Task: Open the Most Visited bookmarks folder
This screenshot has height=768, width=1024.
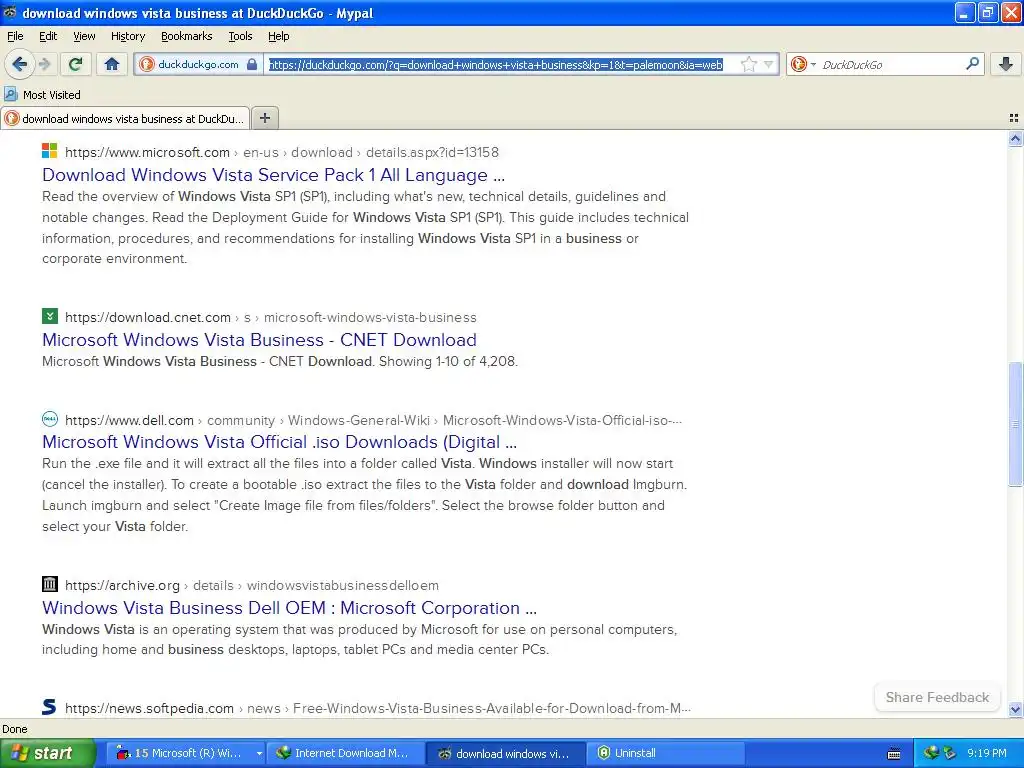Action: pyautogui.click(x=43, y=95)
